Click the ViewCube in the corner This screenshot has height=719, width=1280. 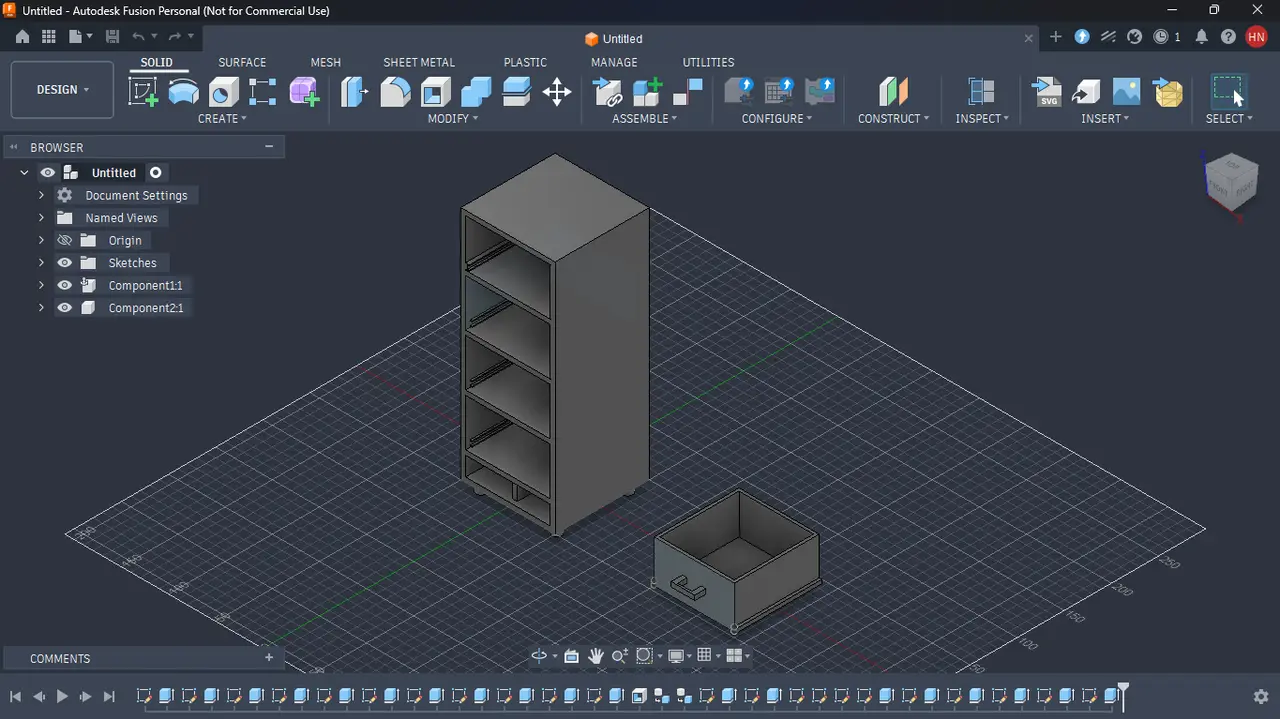point(1231,181)
